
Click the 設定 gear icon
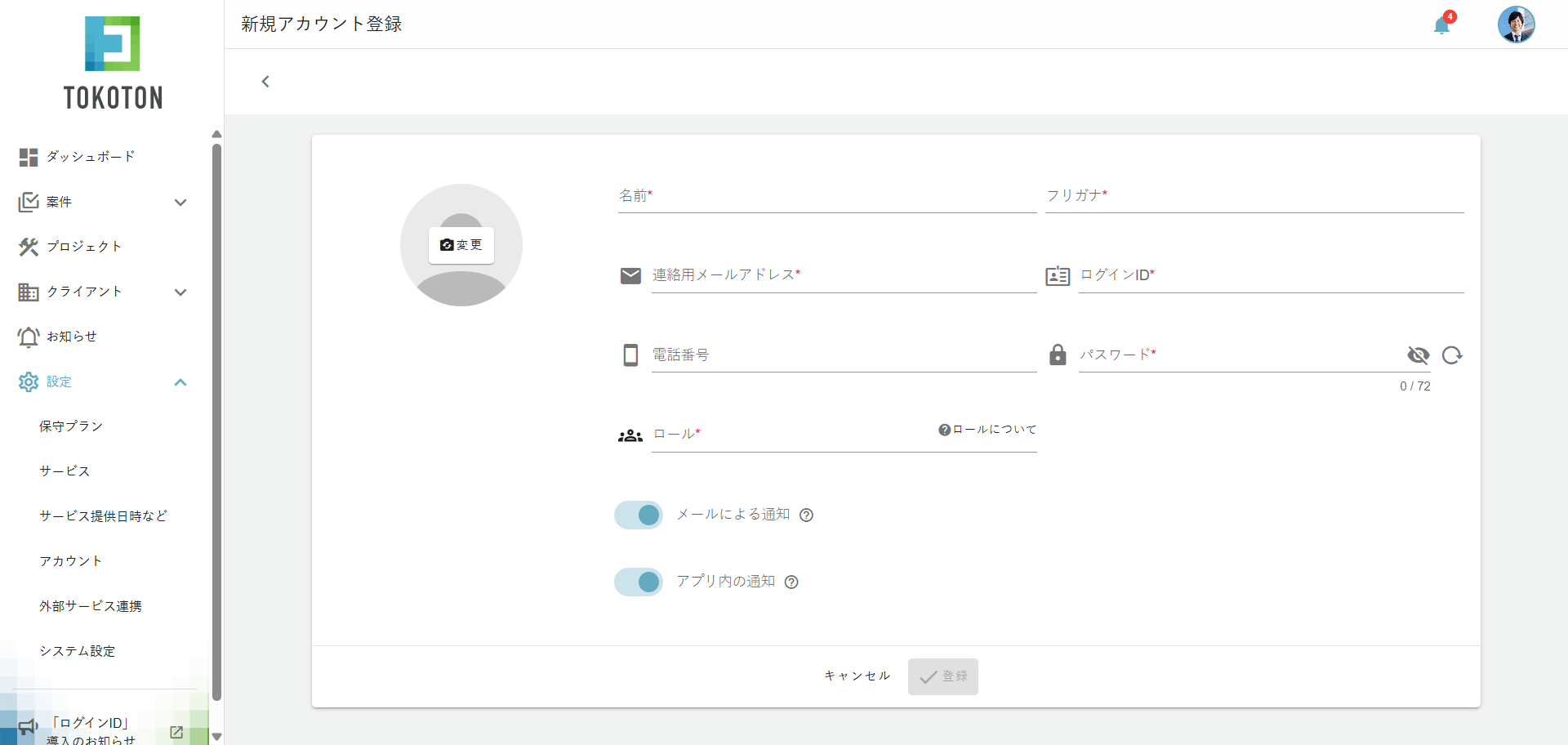(x=29, y=381)
